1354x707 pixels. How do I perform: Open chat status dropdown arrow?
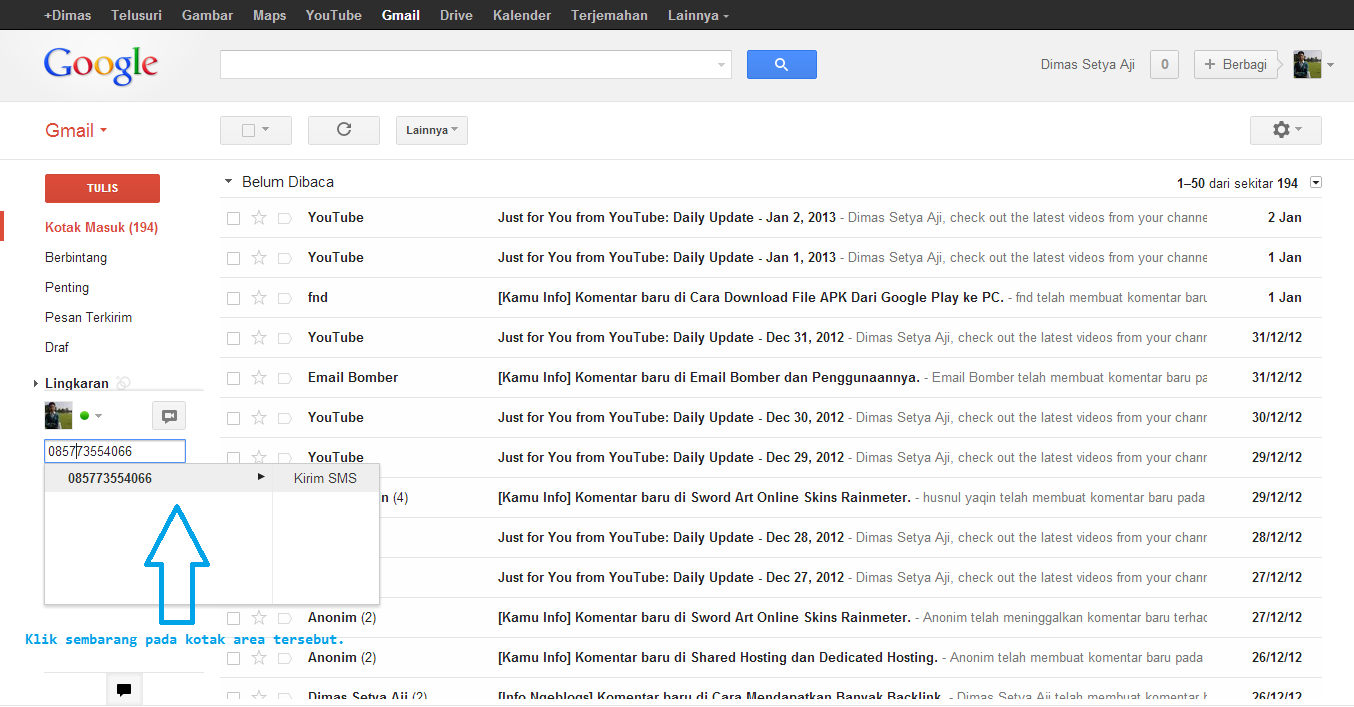coord(98,416)
